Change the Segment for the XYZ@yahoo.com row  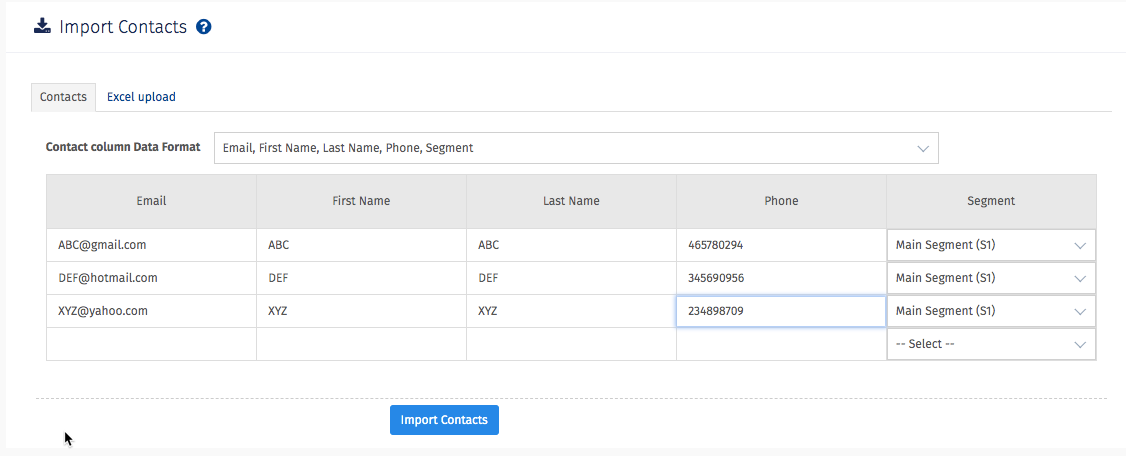click(990, 311)
